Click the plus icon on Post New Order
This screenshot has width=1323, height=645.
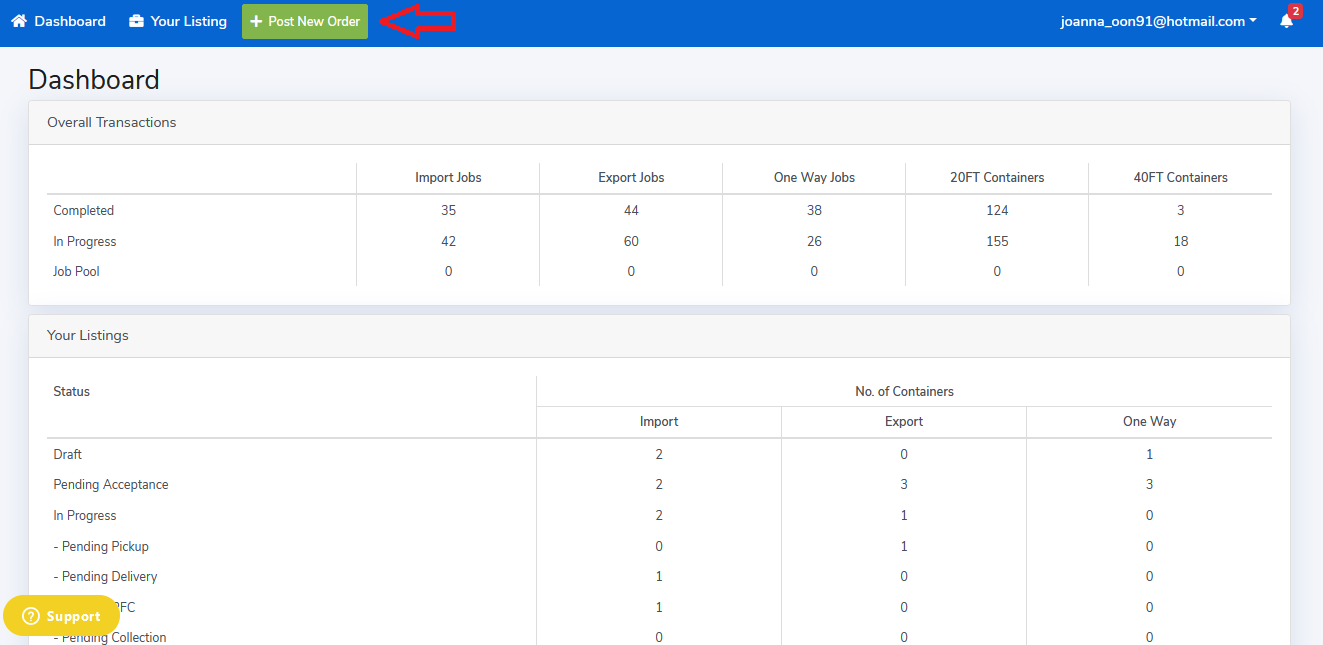[256, 21]
